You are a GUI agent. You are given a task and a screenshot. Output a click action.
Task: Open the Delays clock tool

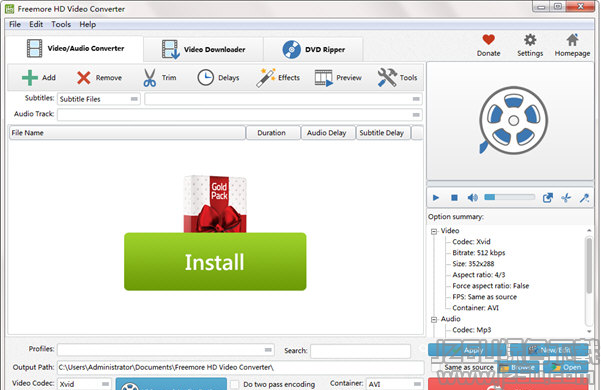click(x=205, y=78)
